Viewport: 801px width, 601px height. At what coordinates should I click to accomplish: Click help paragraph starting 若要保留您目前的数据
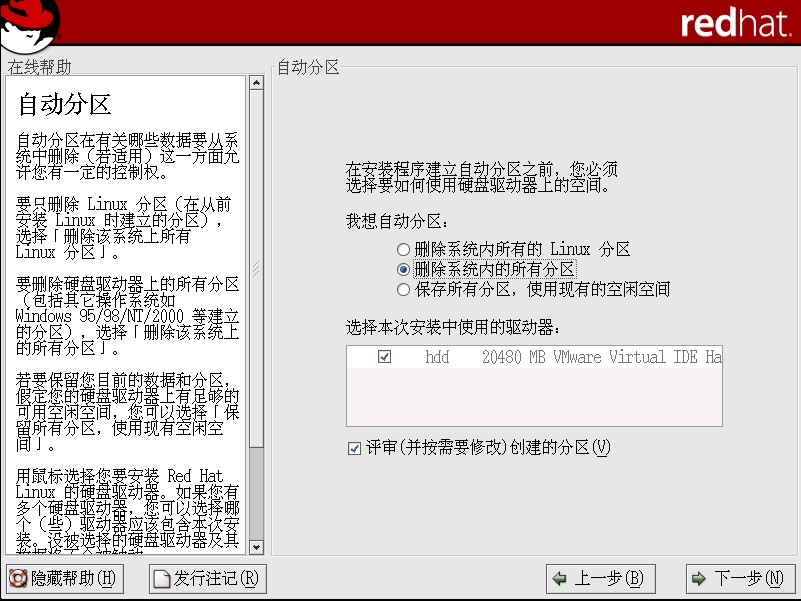click(x=127, y=412)
